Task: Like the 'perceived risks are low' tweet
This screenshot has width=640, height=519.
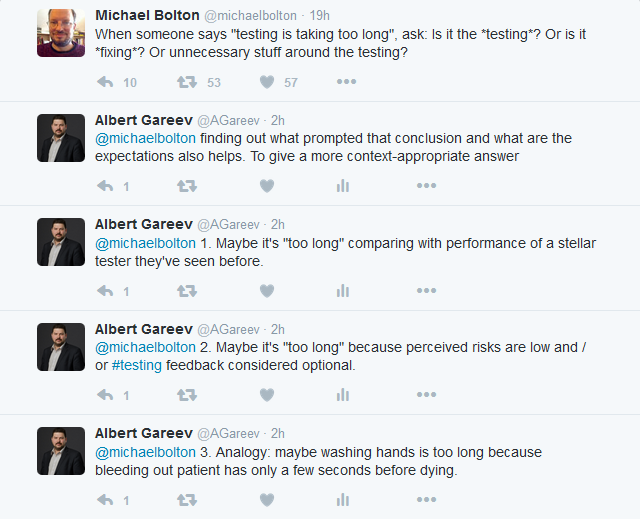Action: click(x=267, y=395)
